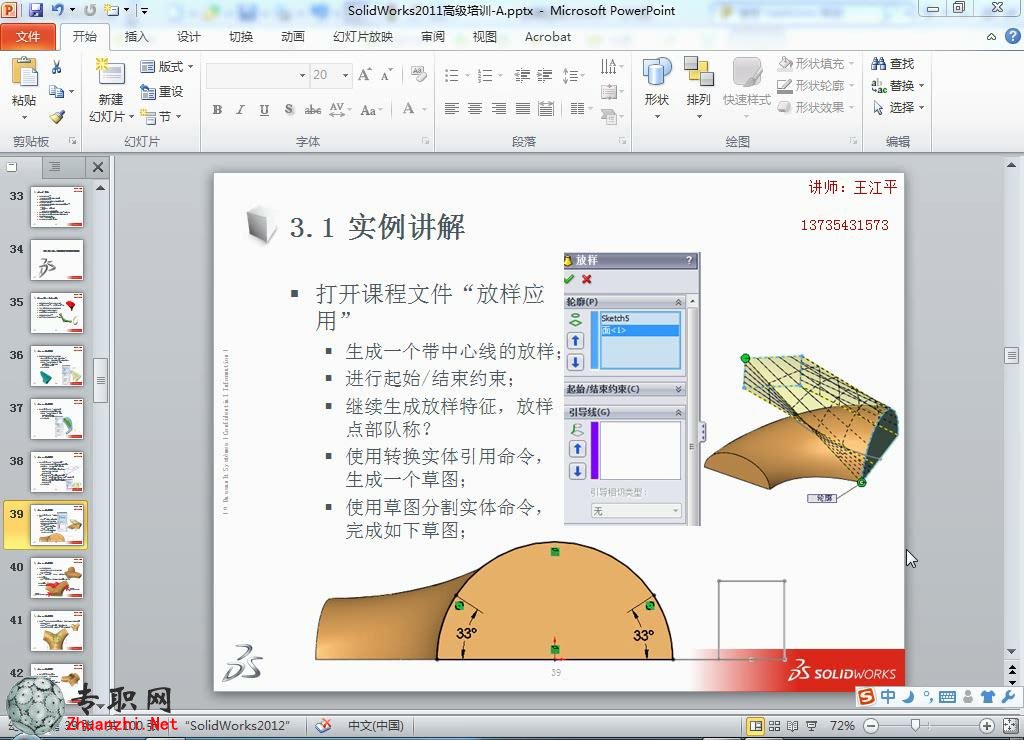The image size is (1024, 740).
Task: Minimize the ribbon with the caret icon
Action: 991,37
